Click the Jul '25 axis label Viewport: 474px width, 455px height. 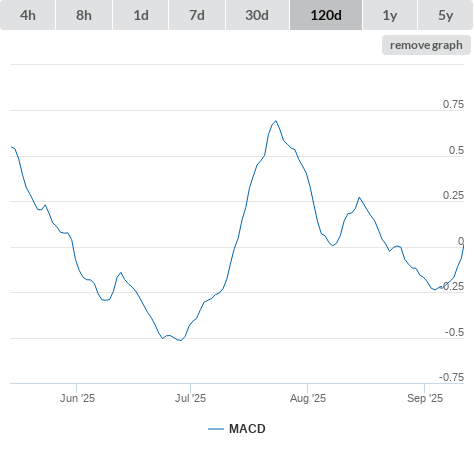[x=190, y=398]
